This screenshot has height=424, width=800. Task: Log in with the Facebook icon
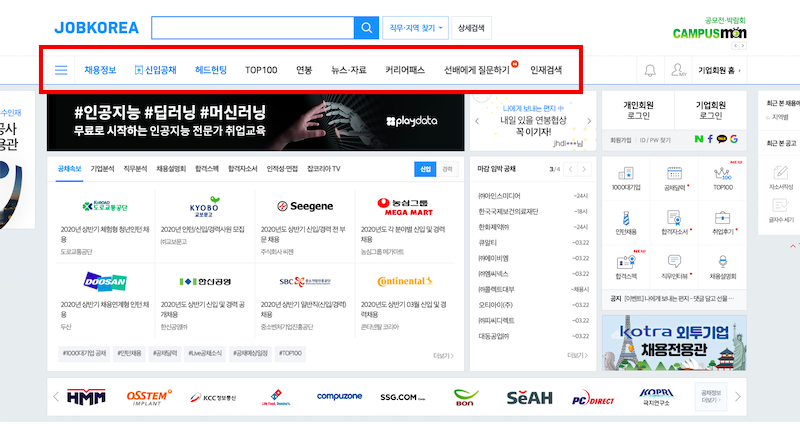pyautogui.click(x=710, y=139)
